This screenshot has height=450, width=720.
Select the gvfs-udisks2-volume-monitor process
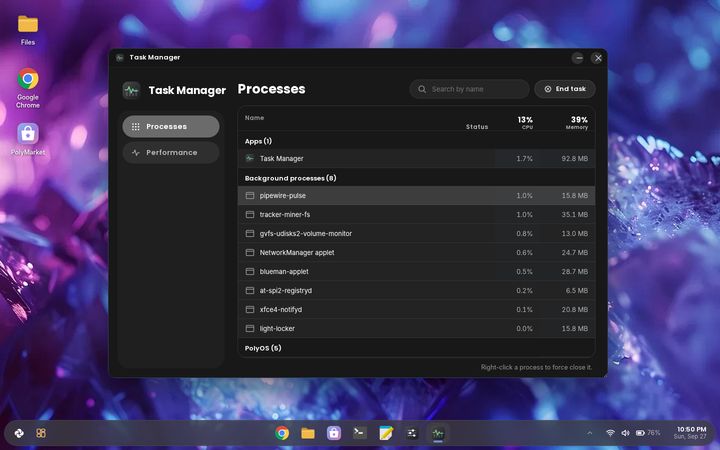(x=416, y=233)
